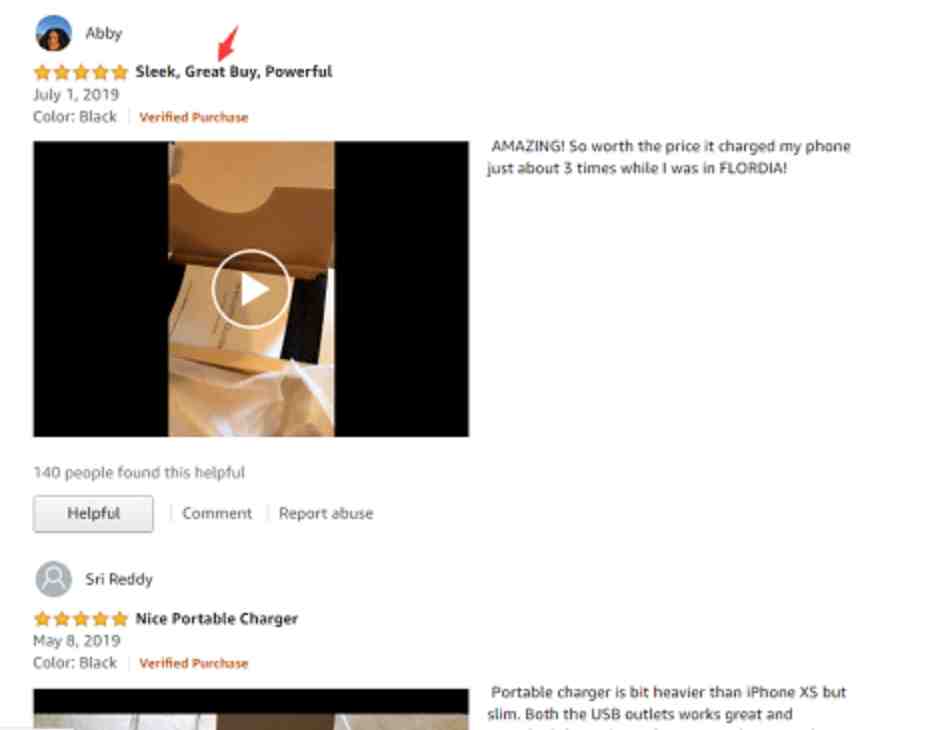Open the Comment link under Abby's review
This screenshot has height=730, width=932.
click(217, 513)
